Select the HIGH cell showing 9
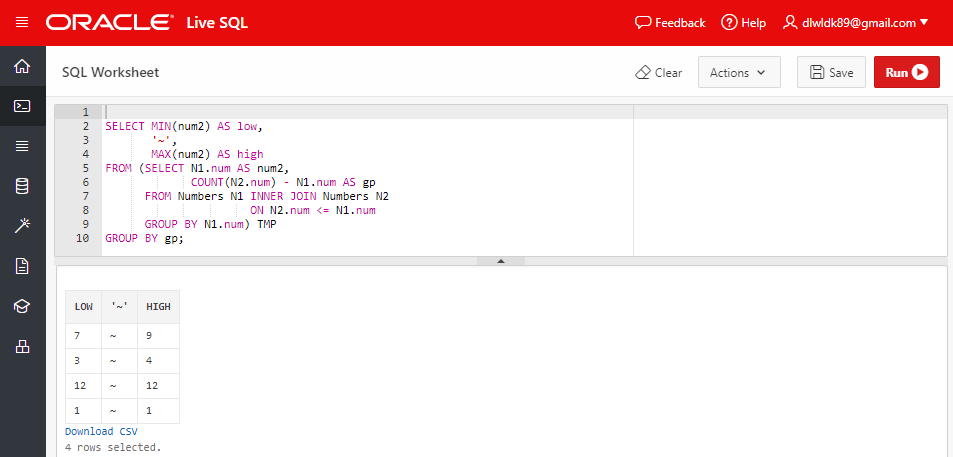Image resolution: width=953 pixels, height=457 pixels. [159, 335]
